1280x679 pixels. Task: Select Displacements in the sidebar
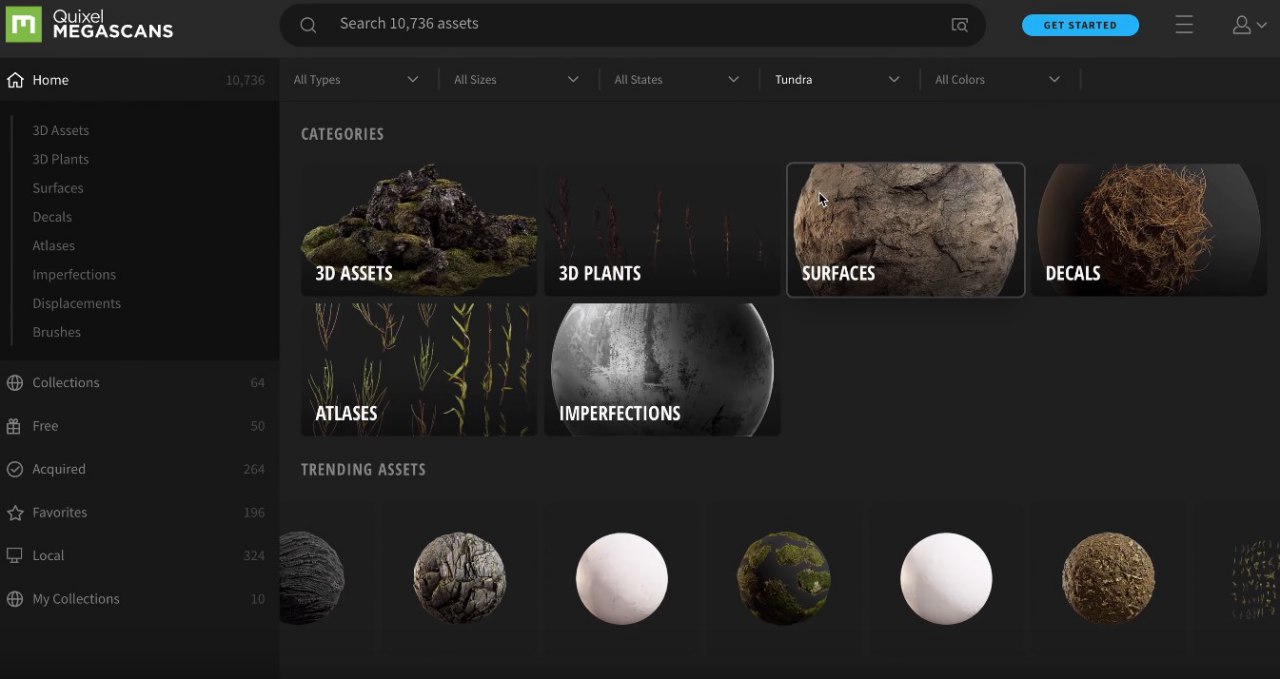click(76, 303)
